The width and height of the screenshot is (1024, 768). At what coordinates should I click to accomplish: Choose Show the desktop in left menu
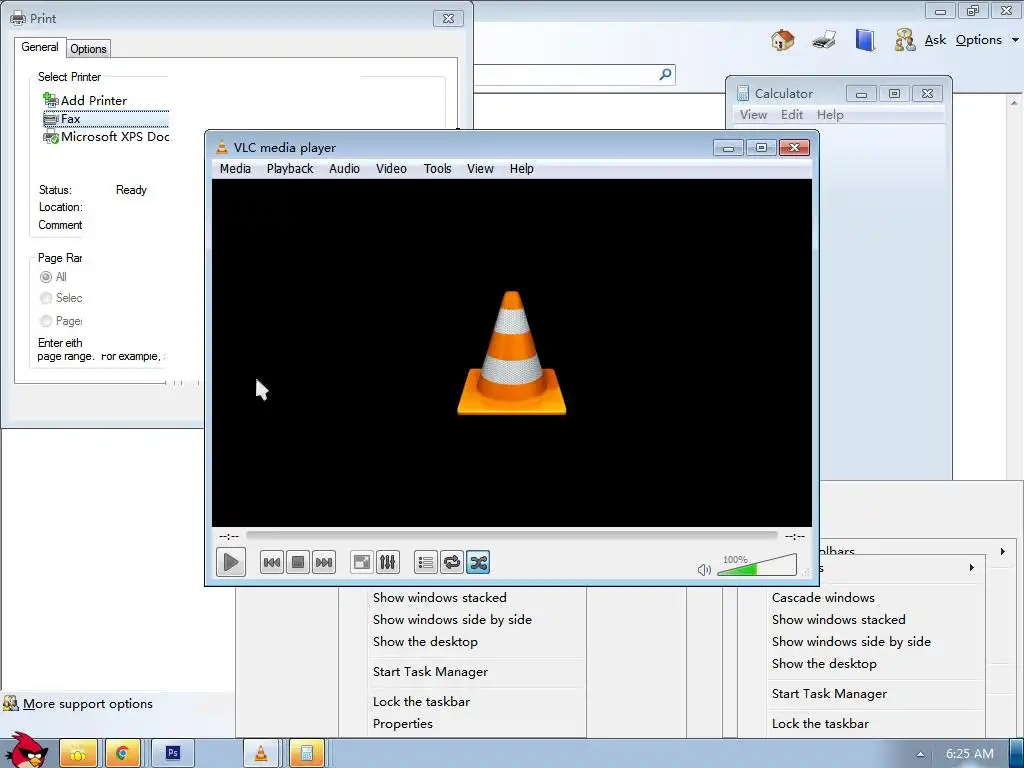pyautogui.click(x=425, y=642)
